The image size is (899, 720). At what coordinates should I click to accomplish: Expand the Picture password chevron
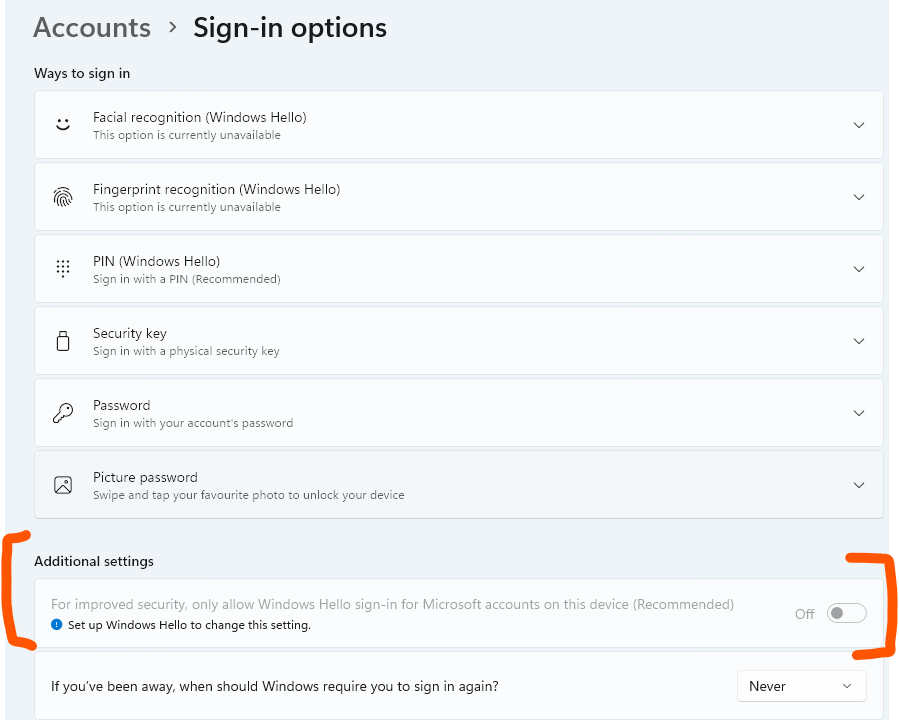coord(858,485)
